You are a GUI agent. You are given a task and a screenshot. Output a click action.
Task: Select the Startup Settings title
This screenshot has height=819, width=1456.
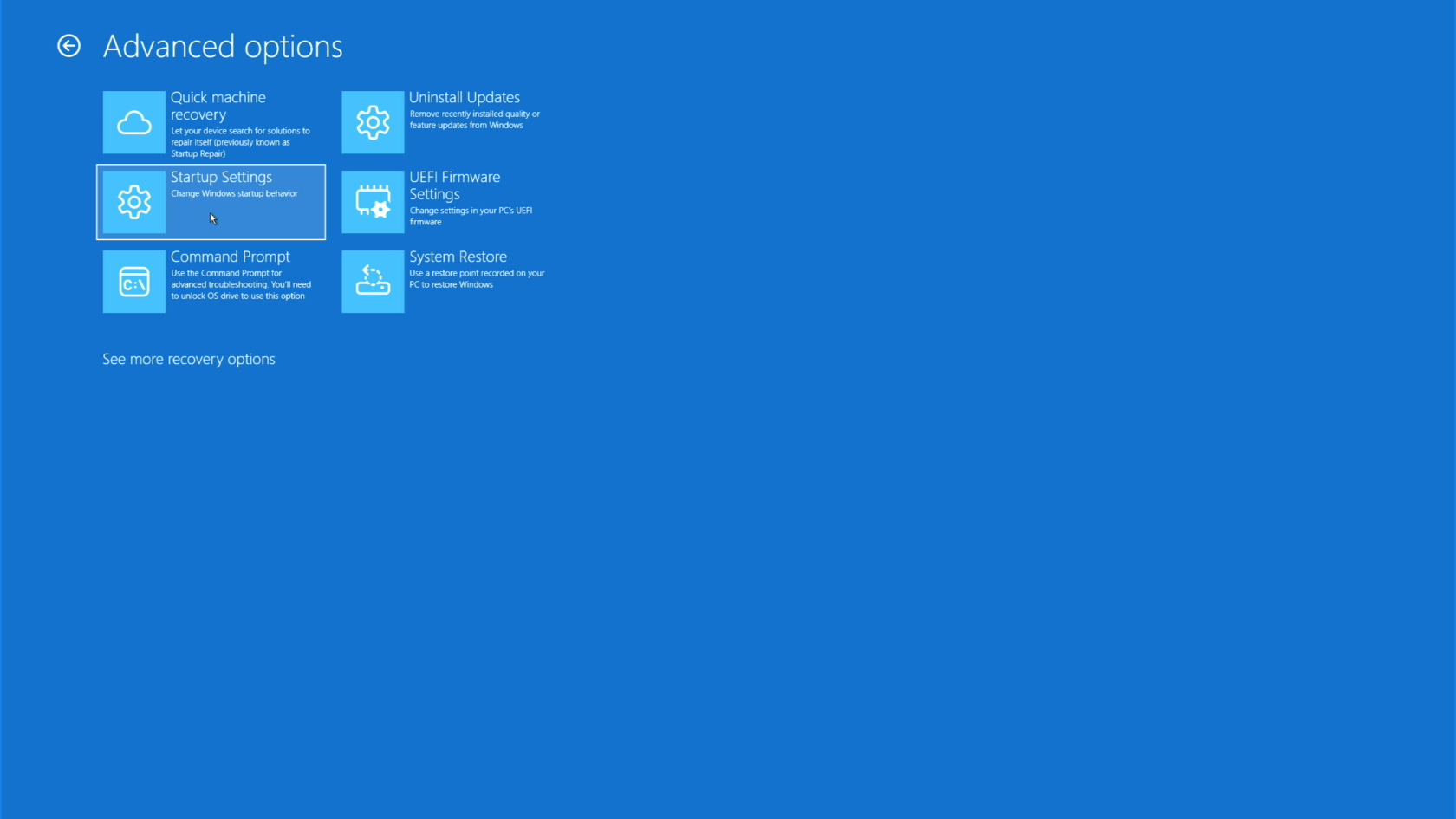[221, 177]
